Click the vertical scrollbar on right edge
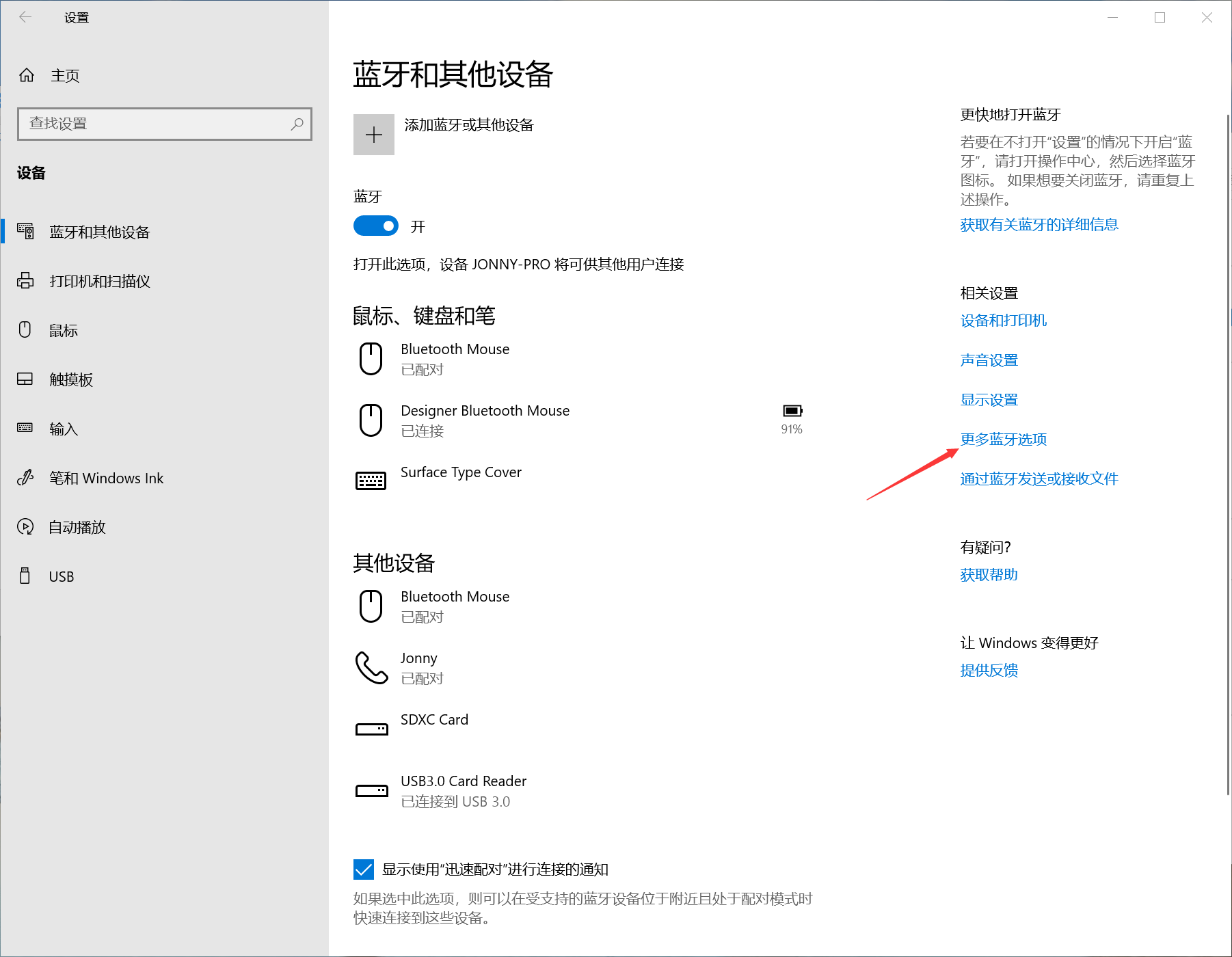The height and width of the screenshot is (957, 1232). coord(1228,451)
